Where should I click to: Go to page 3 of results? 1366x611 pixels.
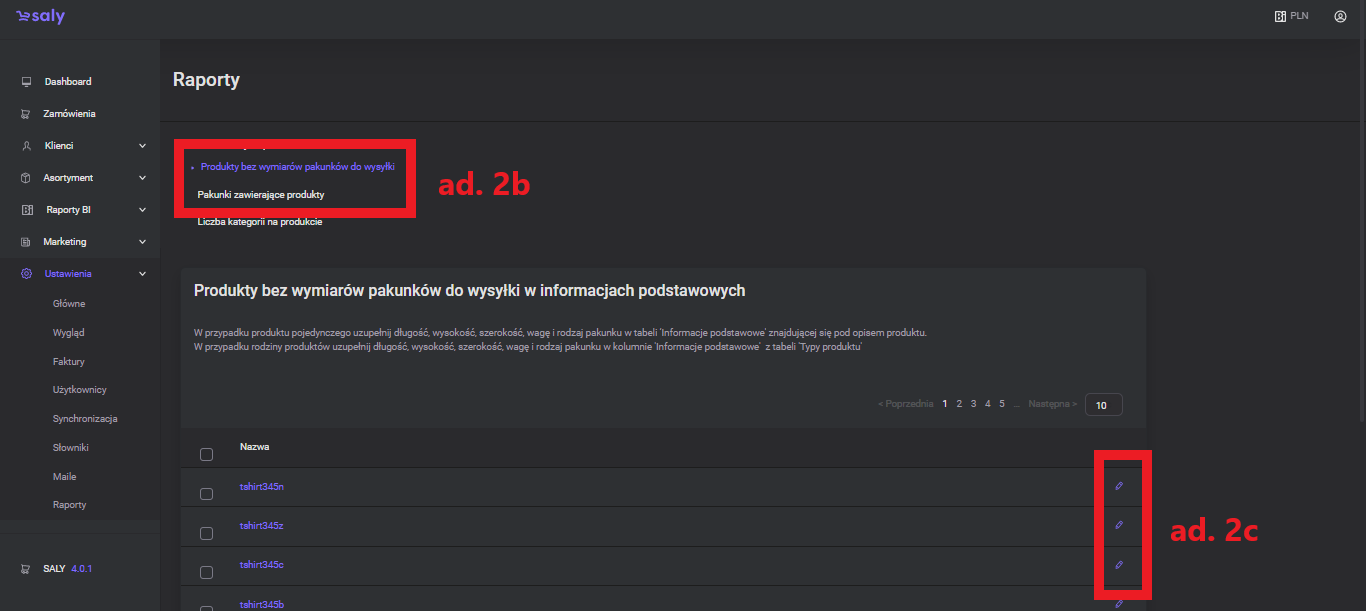coord(973,404)
